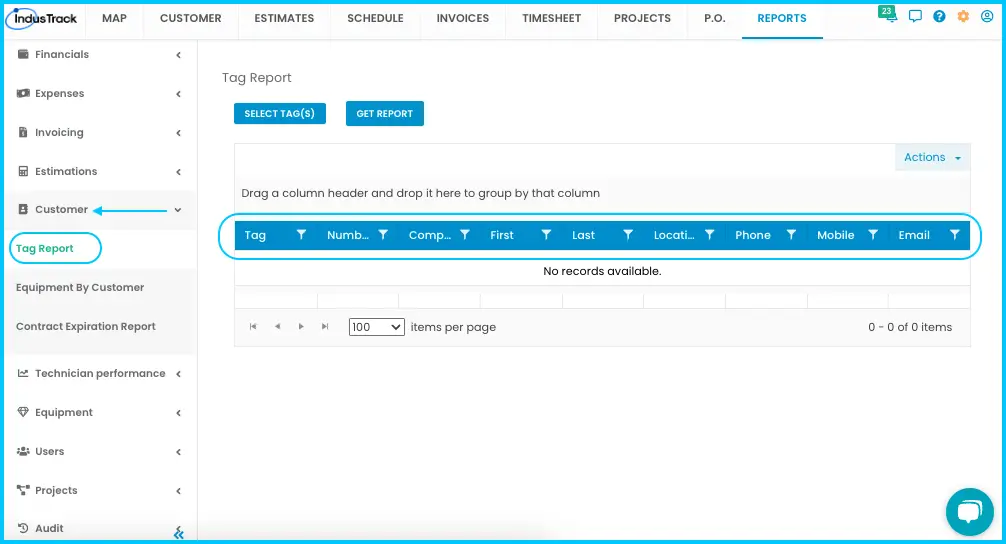Filter the Location column
This screenshot has width=1006, height=544.
point(710,235)
